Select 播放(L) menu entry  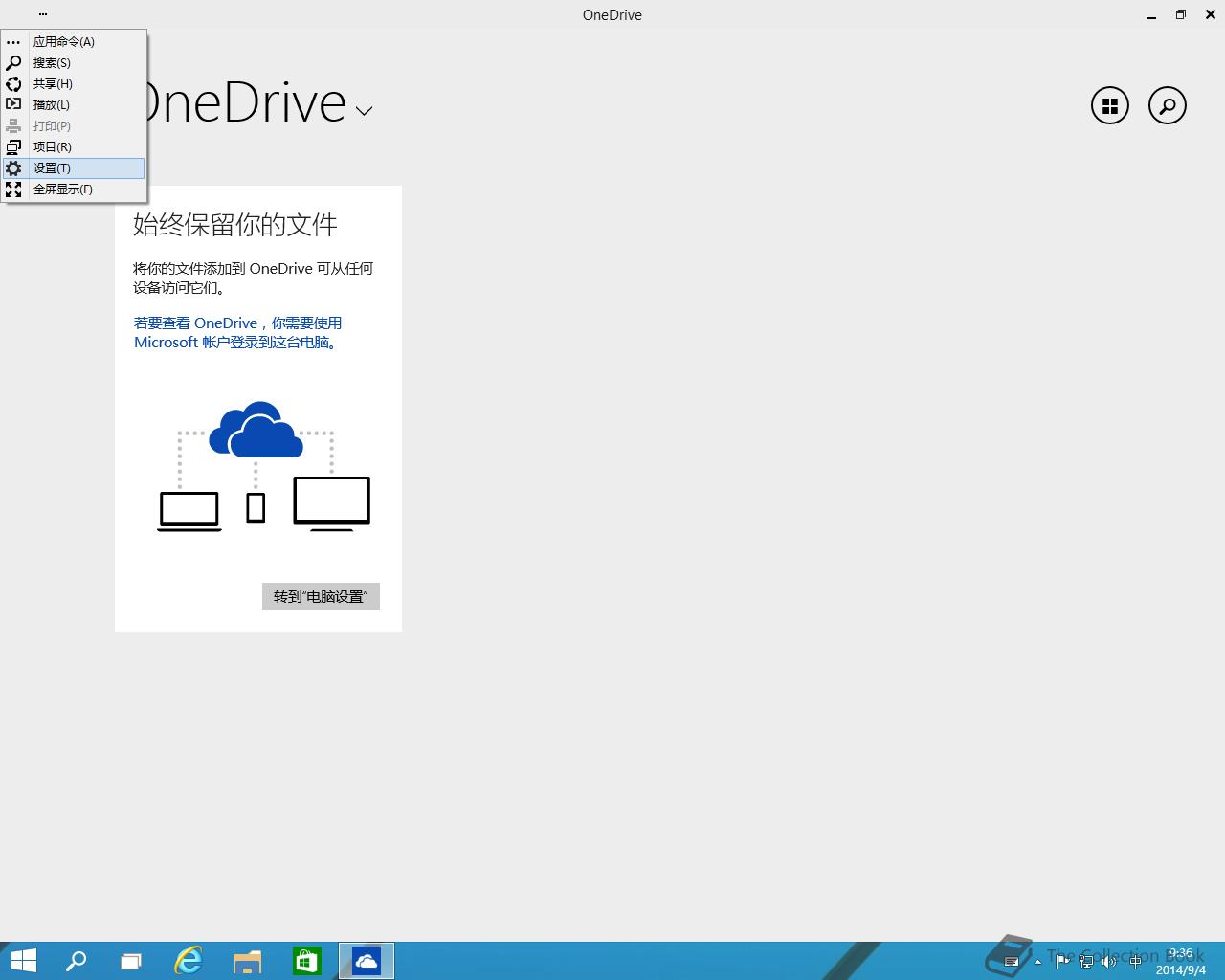[x=74, y=105]
